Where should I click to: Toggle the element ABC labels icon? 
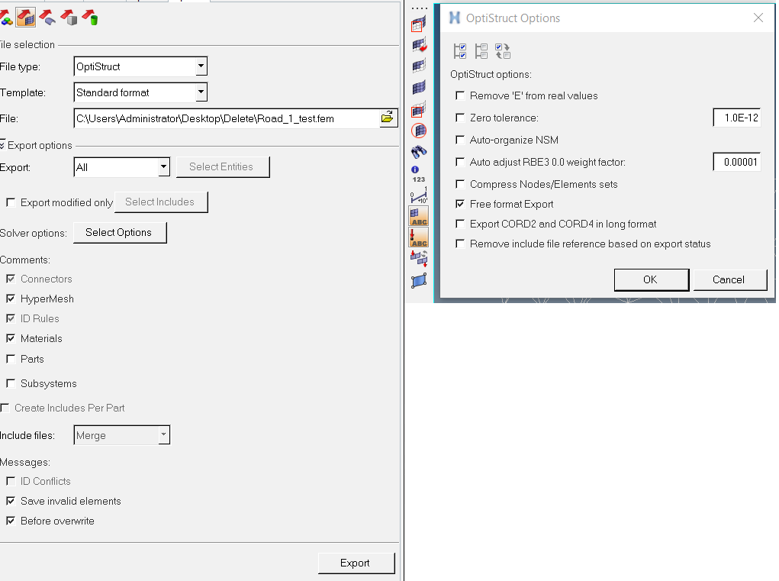[419, 216]
